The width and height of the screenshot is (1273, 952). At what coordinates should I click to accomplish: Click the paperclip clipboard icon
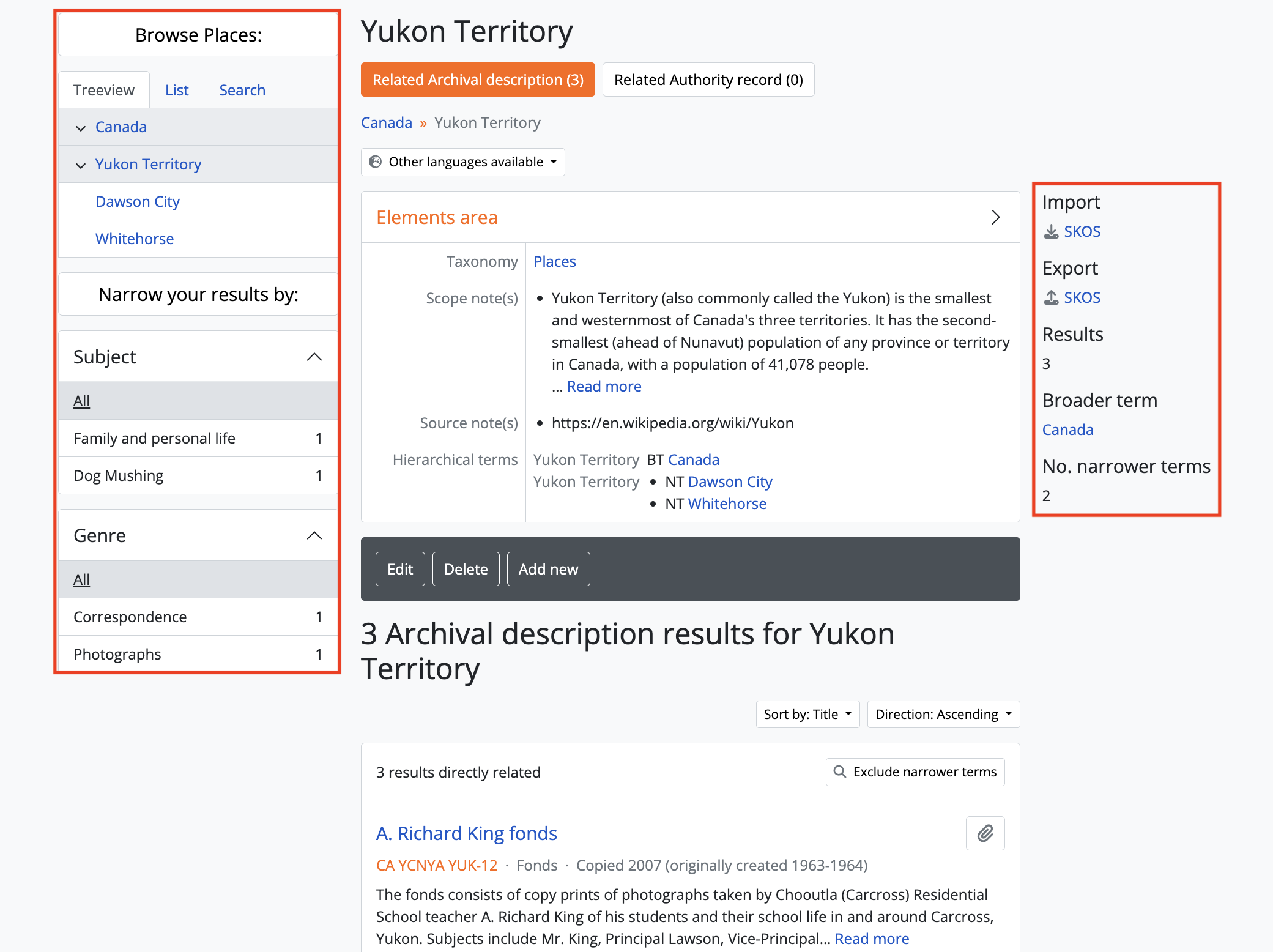coord(984,833)
